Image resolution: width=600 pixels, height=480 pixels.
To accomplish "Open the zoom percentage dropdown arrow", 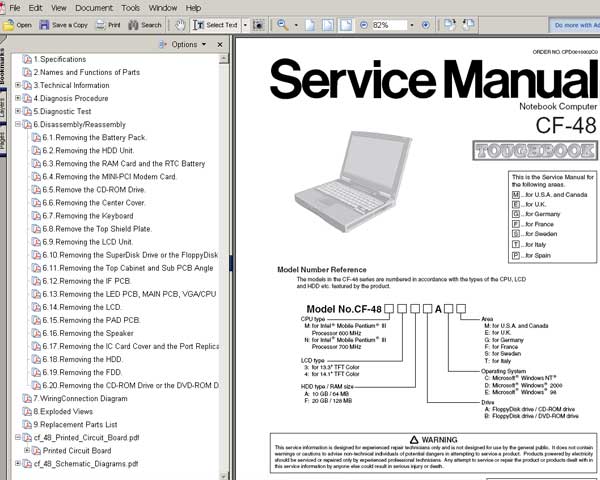I will click(412, 25).
